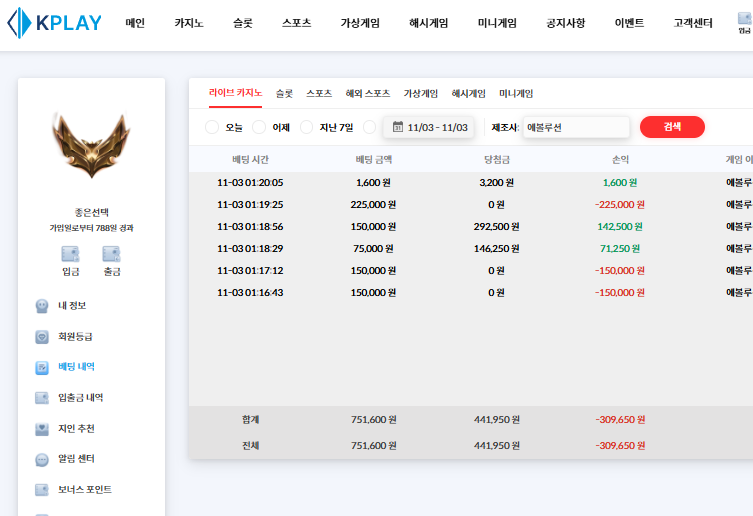Click the 회원등급 badge icon

42,337
